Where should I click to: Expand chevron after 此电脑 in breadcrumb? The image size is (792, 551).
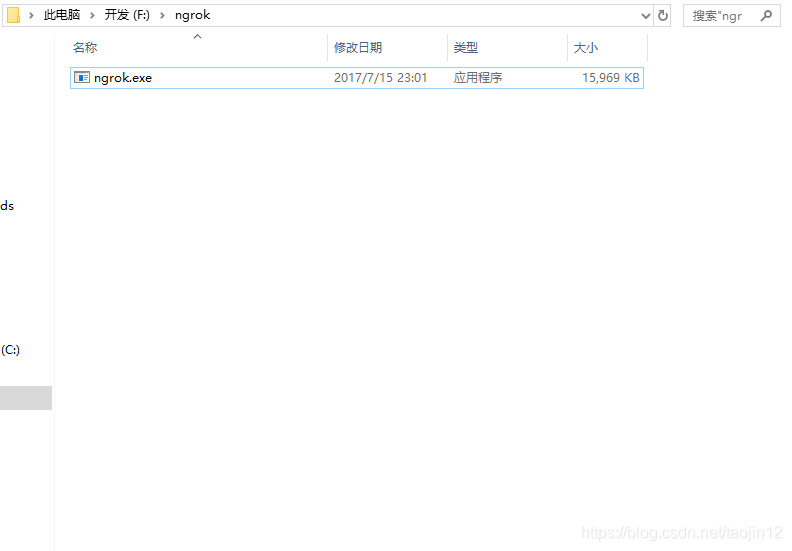[92, 15]
